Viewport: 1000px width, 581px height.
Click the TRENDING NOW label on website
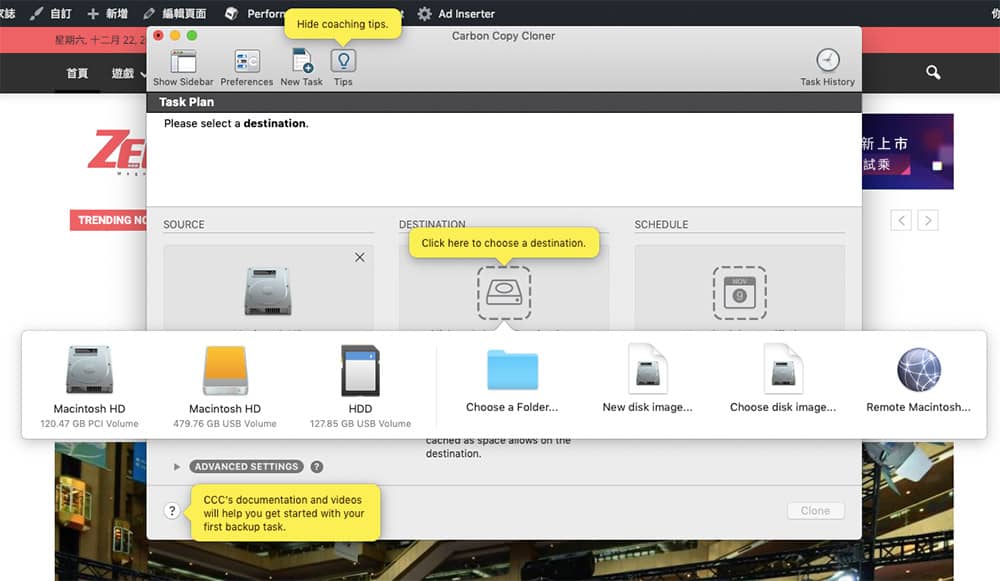pyautogui.click(x=108, y=220)
